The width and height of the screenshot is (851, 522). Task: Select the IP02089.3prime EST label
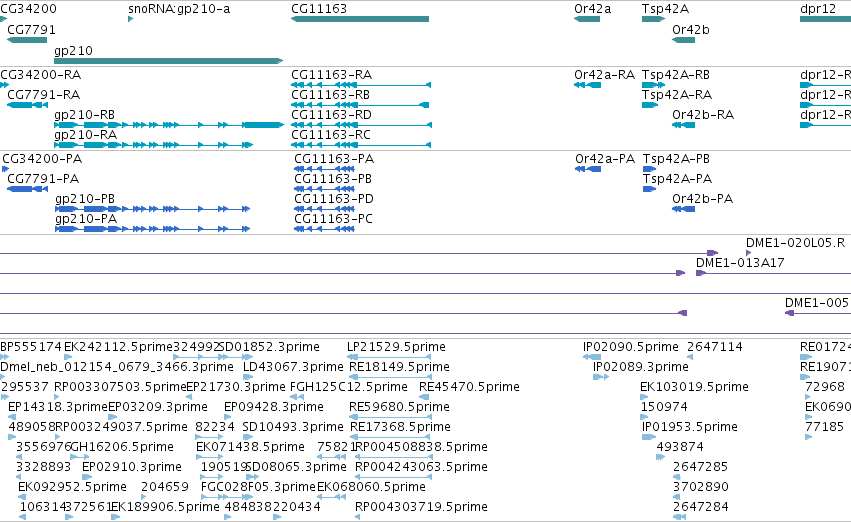click(640, 367)
